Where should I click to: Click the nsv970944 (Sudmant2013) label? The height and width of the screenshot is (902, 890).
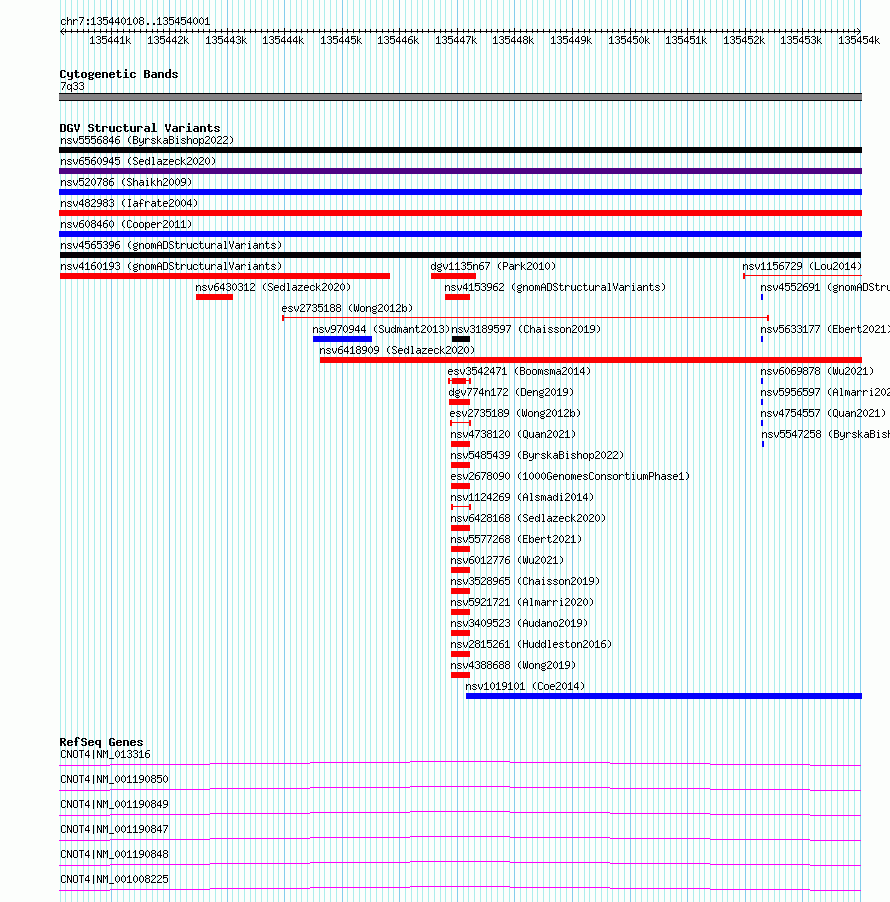381,330
